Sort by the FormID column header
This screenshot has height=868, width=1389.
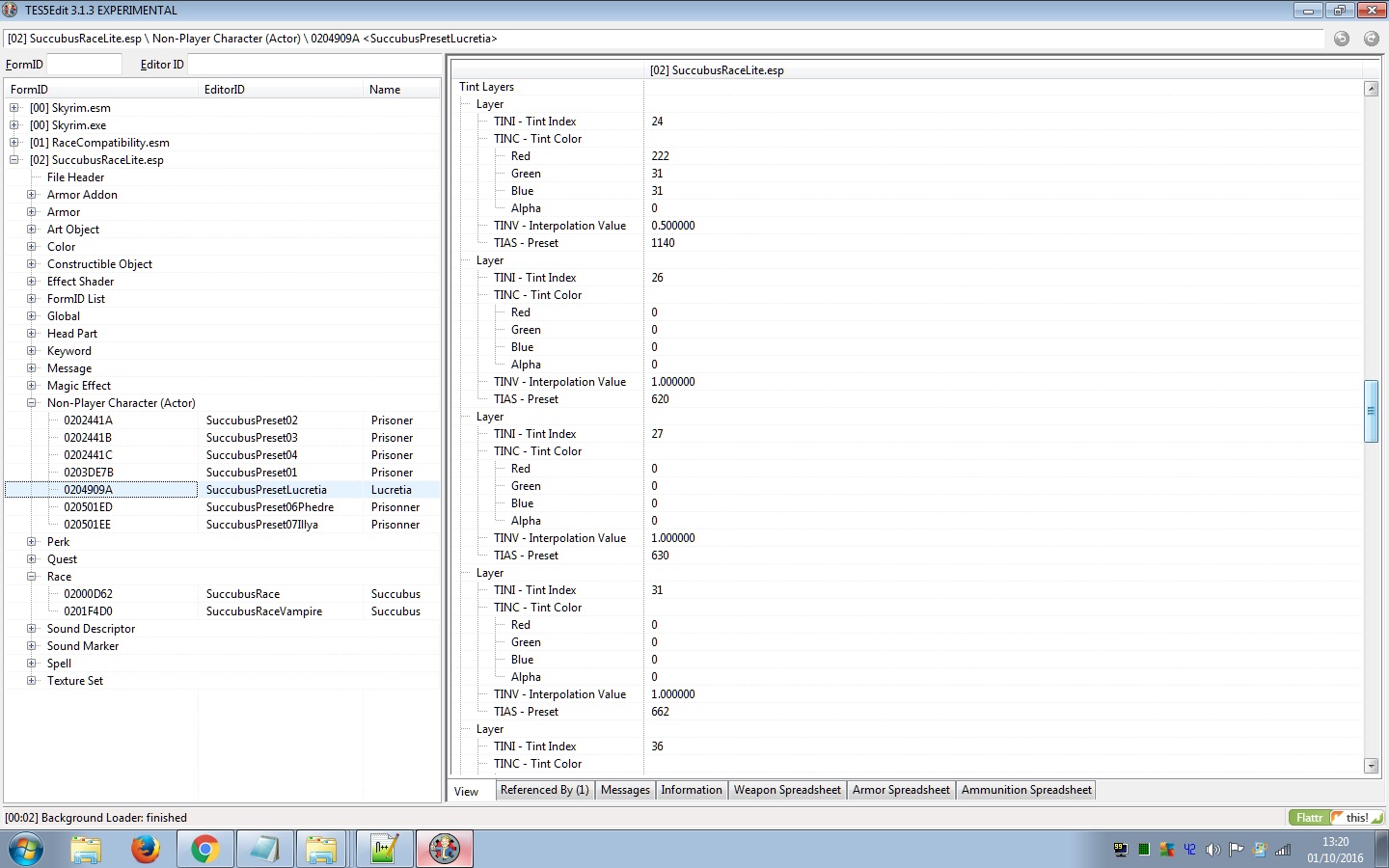(101, 90)
